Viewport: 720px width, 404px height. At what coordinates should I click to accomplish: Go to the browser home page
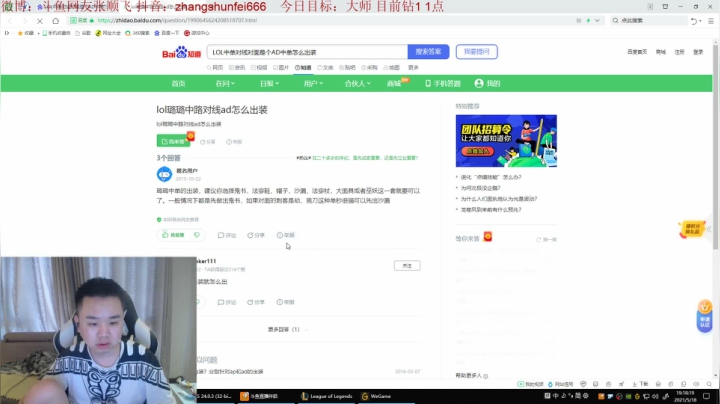click(56, 21)
